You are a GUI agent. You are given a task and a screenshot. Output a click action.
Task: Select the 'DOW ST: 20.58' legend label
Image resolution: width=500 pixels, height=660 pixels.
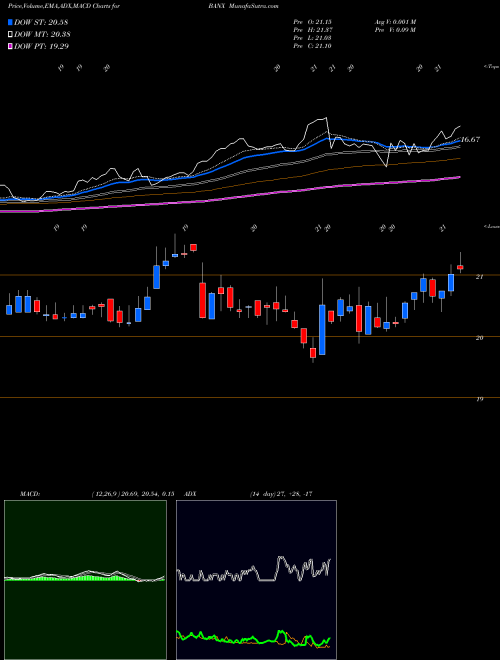41,22
